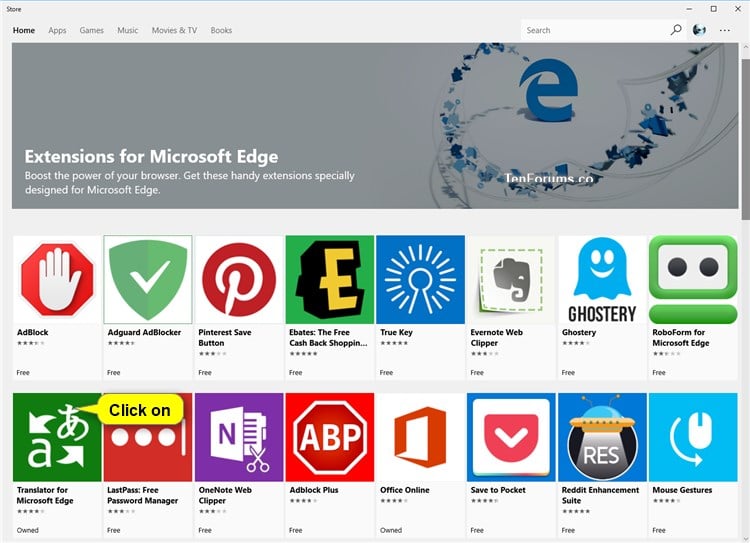
Task: Click the Adguard AdBlocker title text
Action: point(144,332)
